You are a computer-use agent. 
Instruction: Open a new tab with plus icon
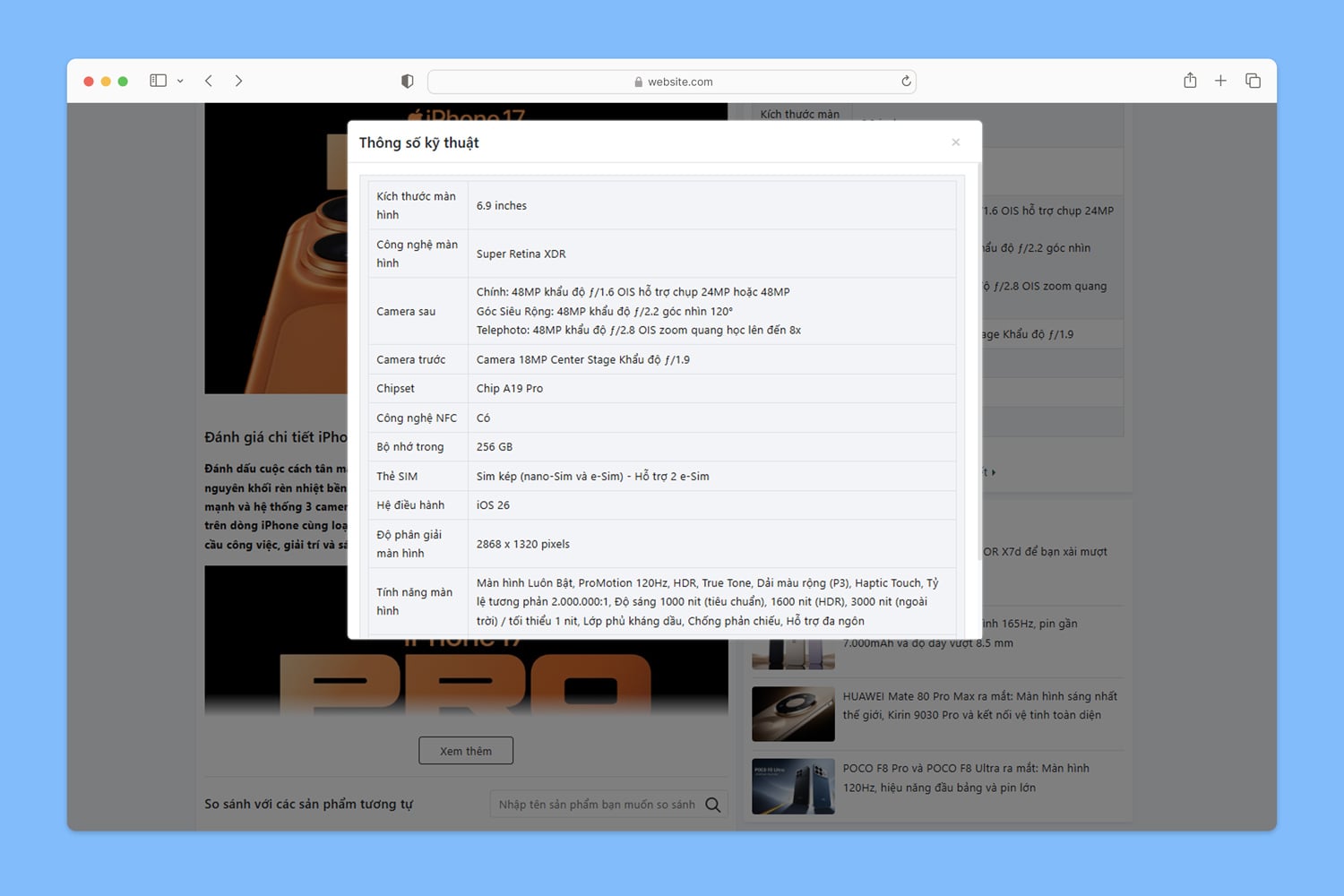click(x=1220, y=81)
